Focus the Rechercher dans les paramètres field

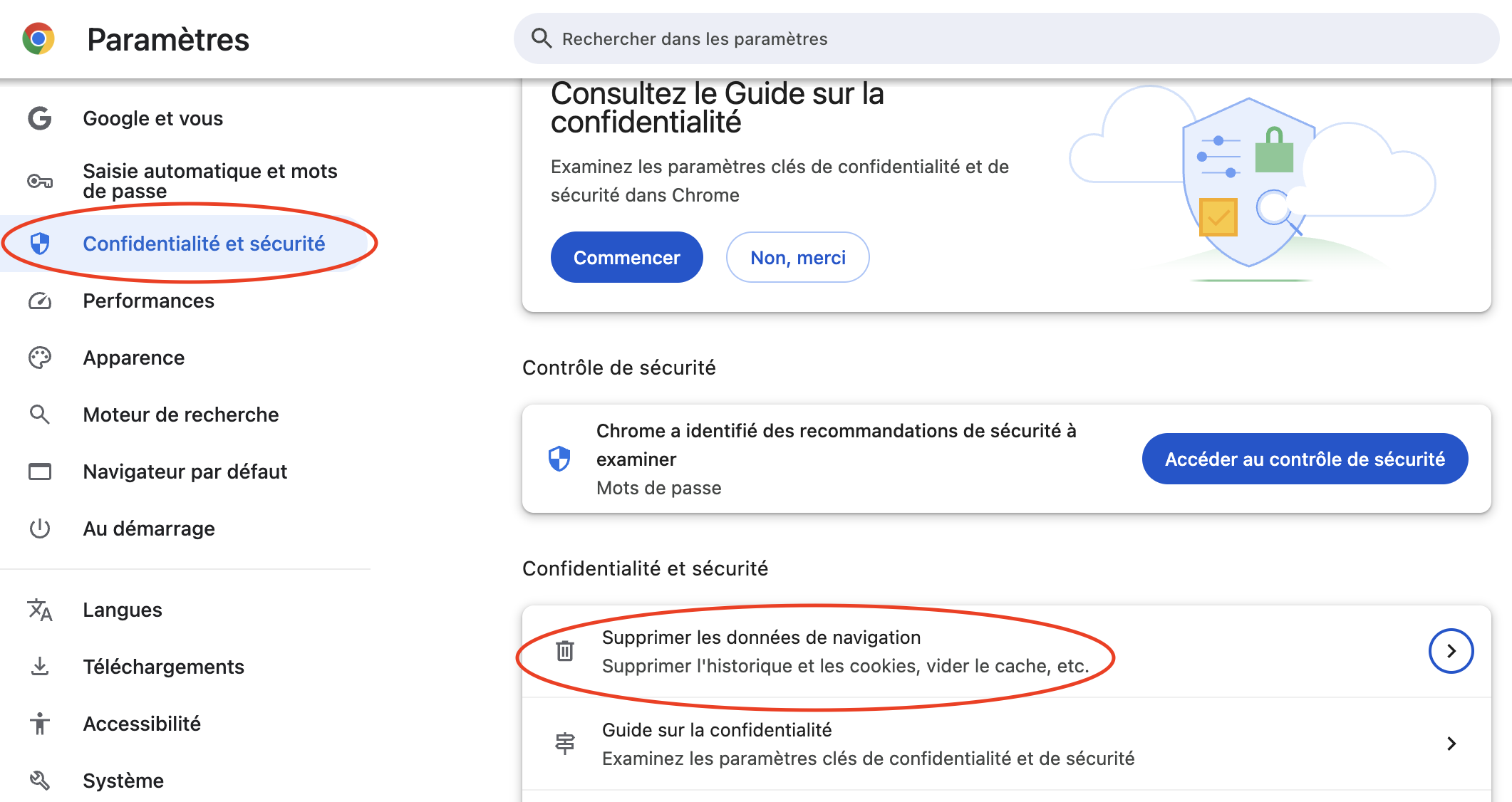point(1006,38)
